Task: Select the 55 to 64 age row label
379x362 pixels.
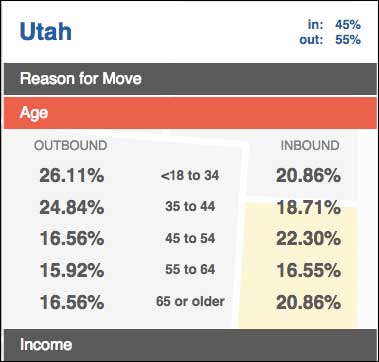Action: [x=190, y=269]
